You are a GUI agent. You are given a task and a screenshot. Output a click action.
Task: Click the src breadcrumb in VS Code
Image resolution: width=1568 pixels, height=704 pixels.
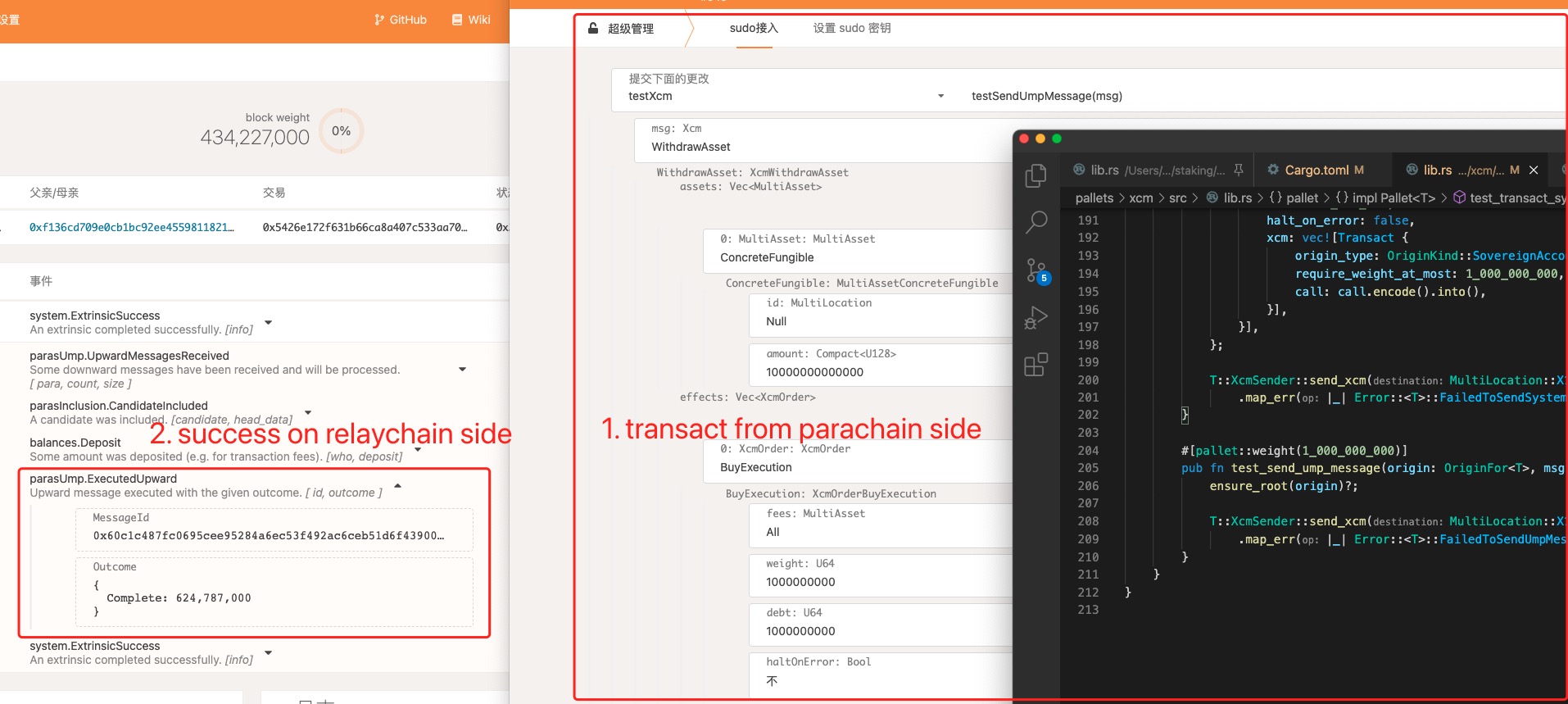pos(1178,198)
